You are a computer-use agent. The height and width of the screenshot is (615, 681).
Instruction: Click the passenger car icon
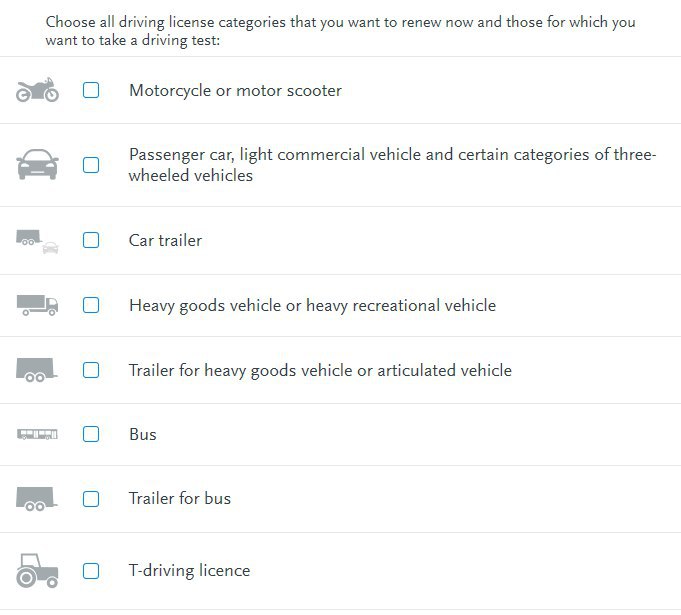coord(37,164)
